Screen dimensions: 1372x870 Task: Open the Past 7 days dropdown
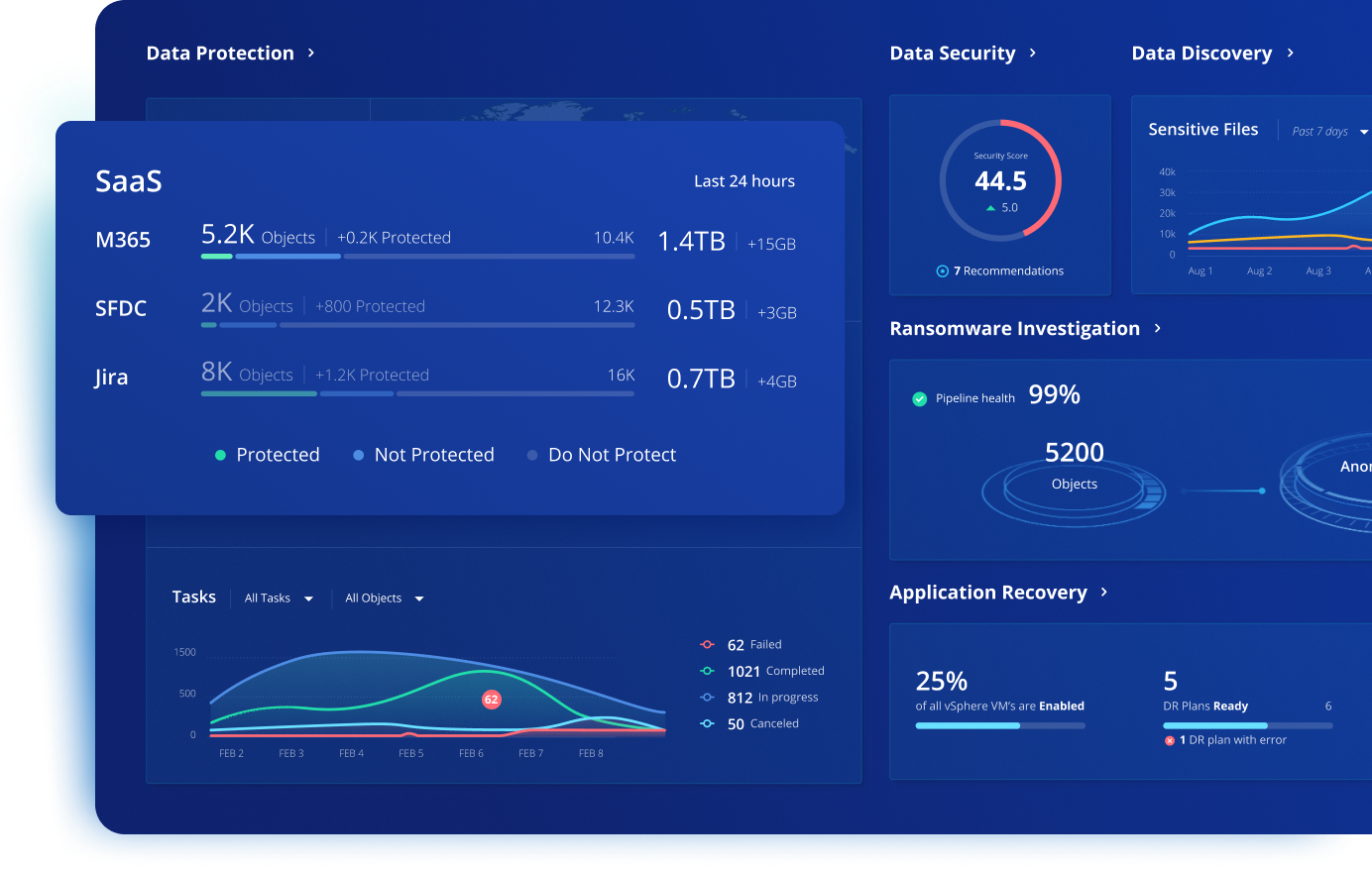tap(1328, 132)
